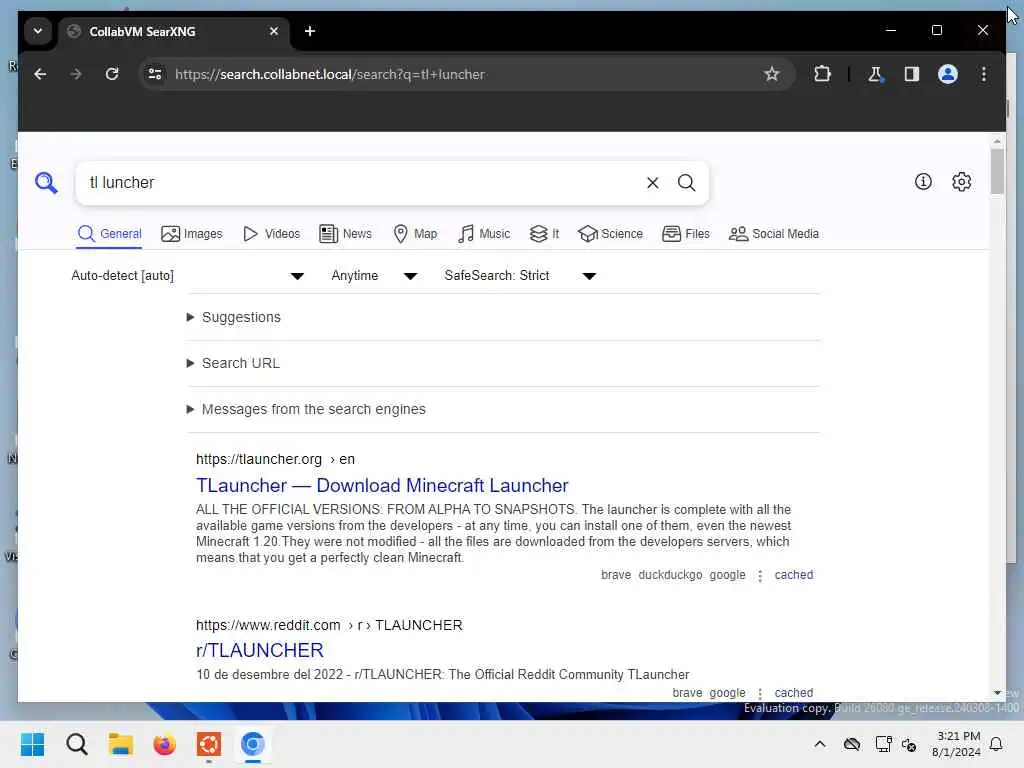Image resolution: width=1024 pixels, height=768 pixels.
Task: Open Chrome Labs flask icon
Action: pos(875,74)
